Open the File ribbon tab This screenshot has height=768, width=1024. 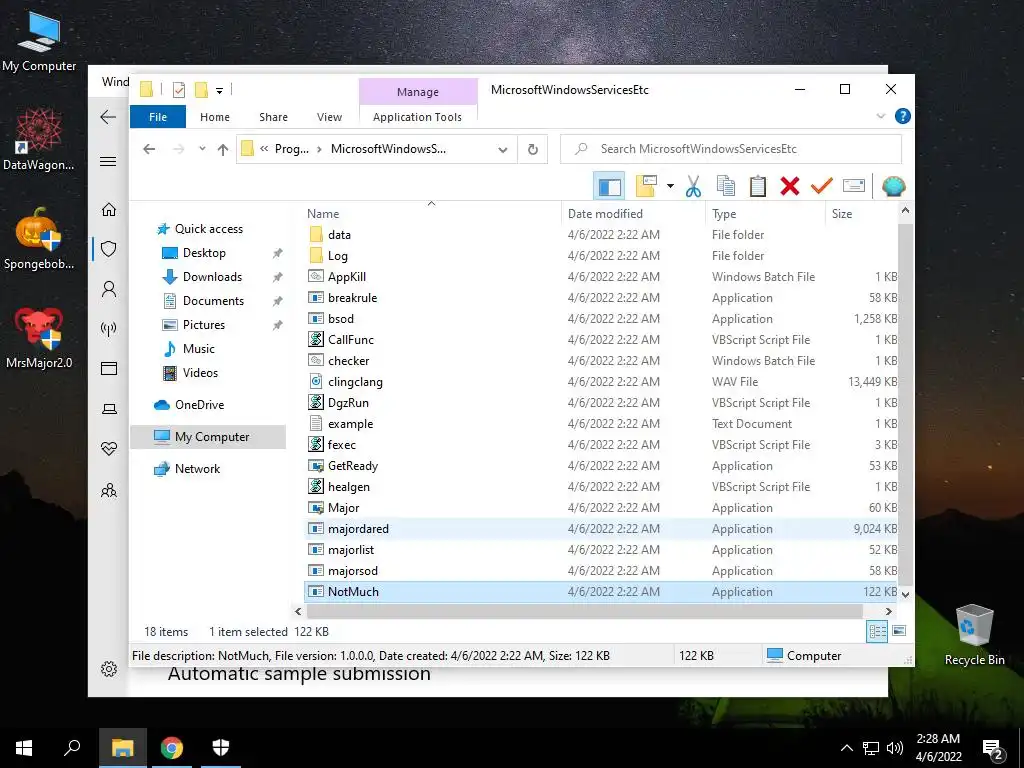coord(158,117)
